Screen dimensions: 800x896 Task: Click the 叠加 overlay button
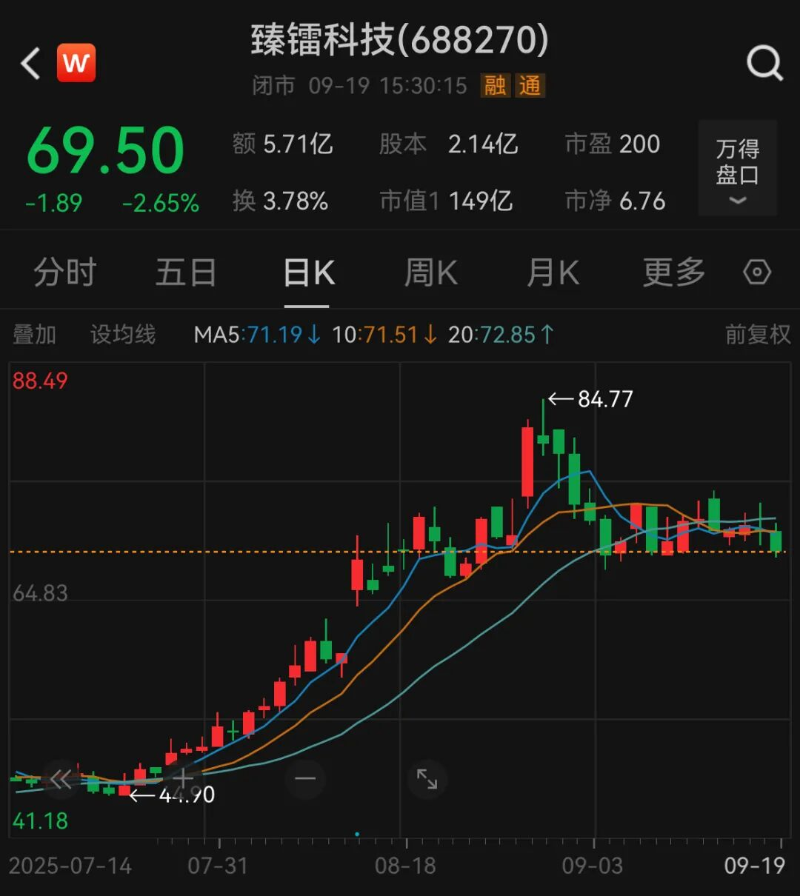tap(35, 335)
